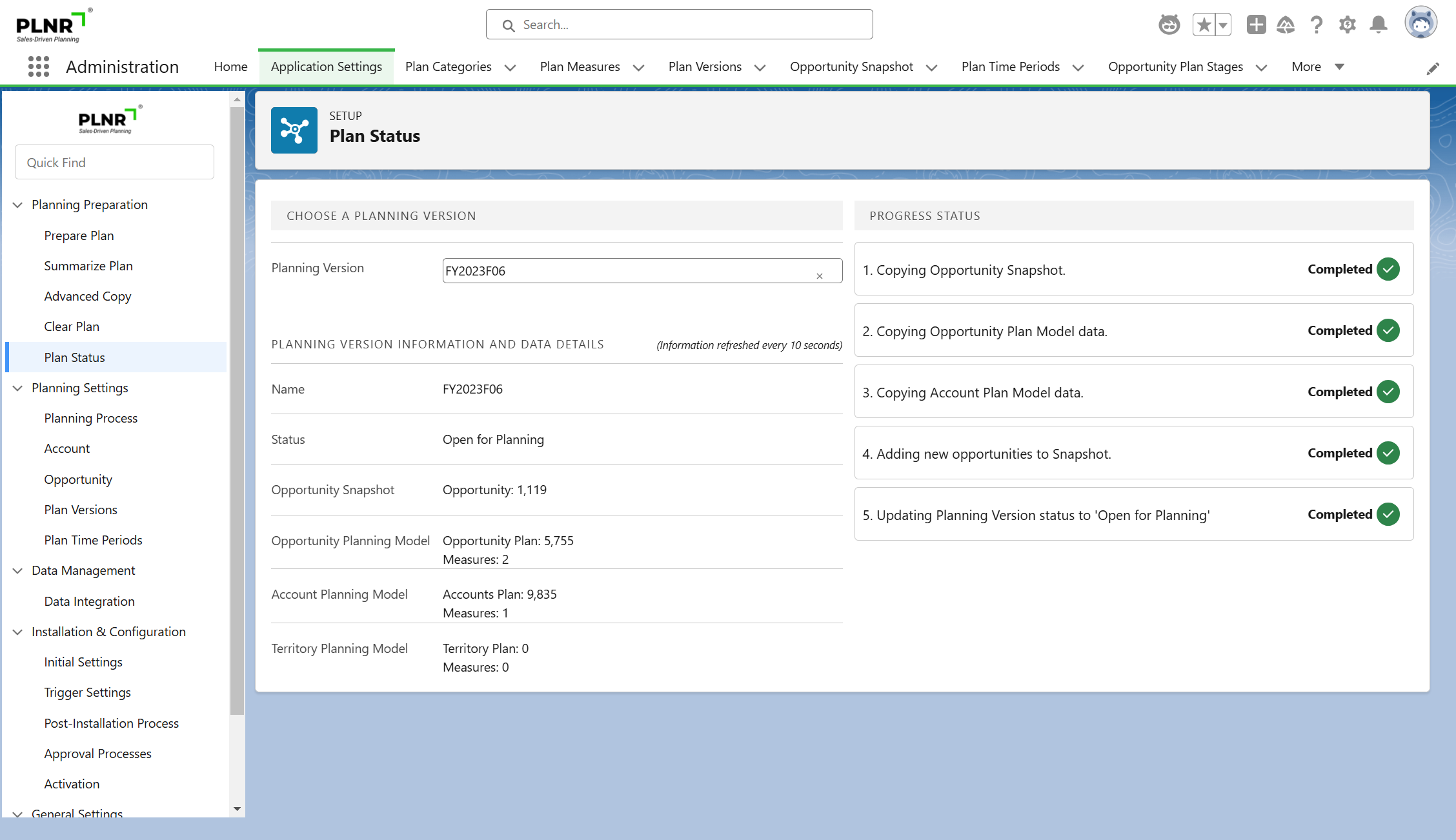This screenshot has width=1456, height=840.
Task: Open the Global Actions plus icon
Action: (1256, 25)
